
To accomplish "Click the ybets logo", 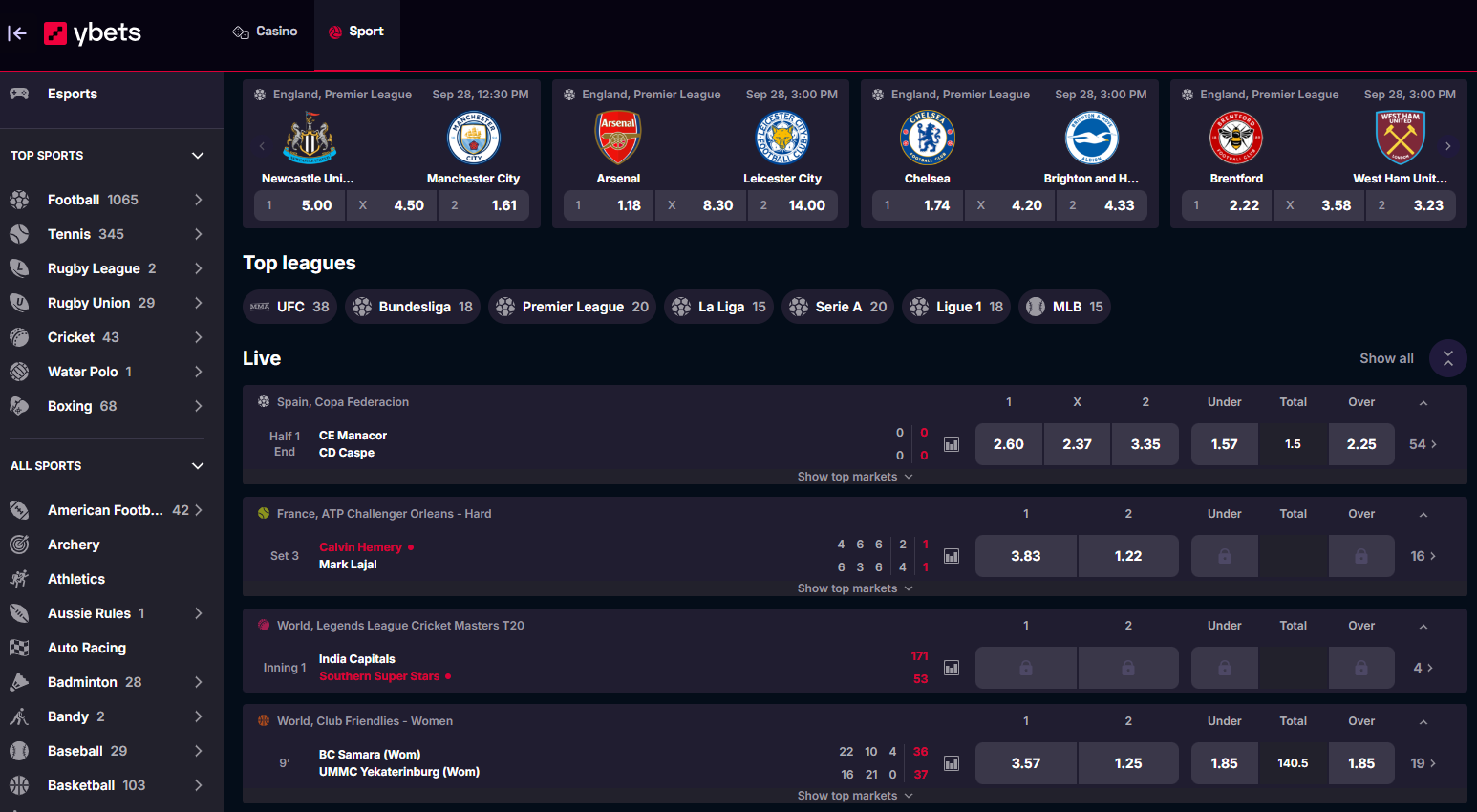I will pos(93,33).
